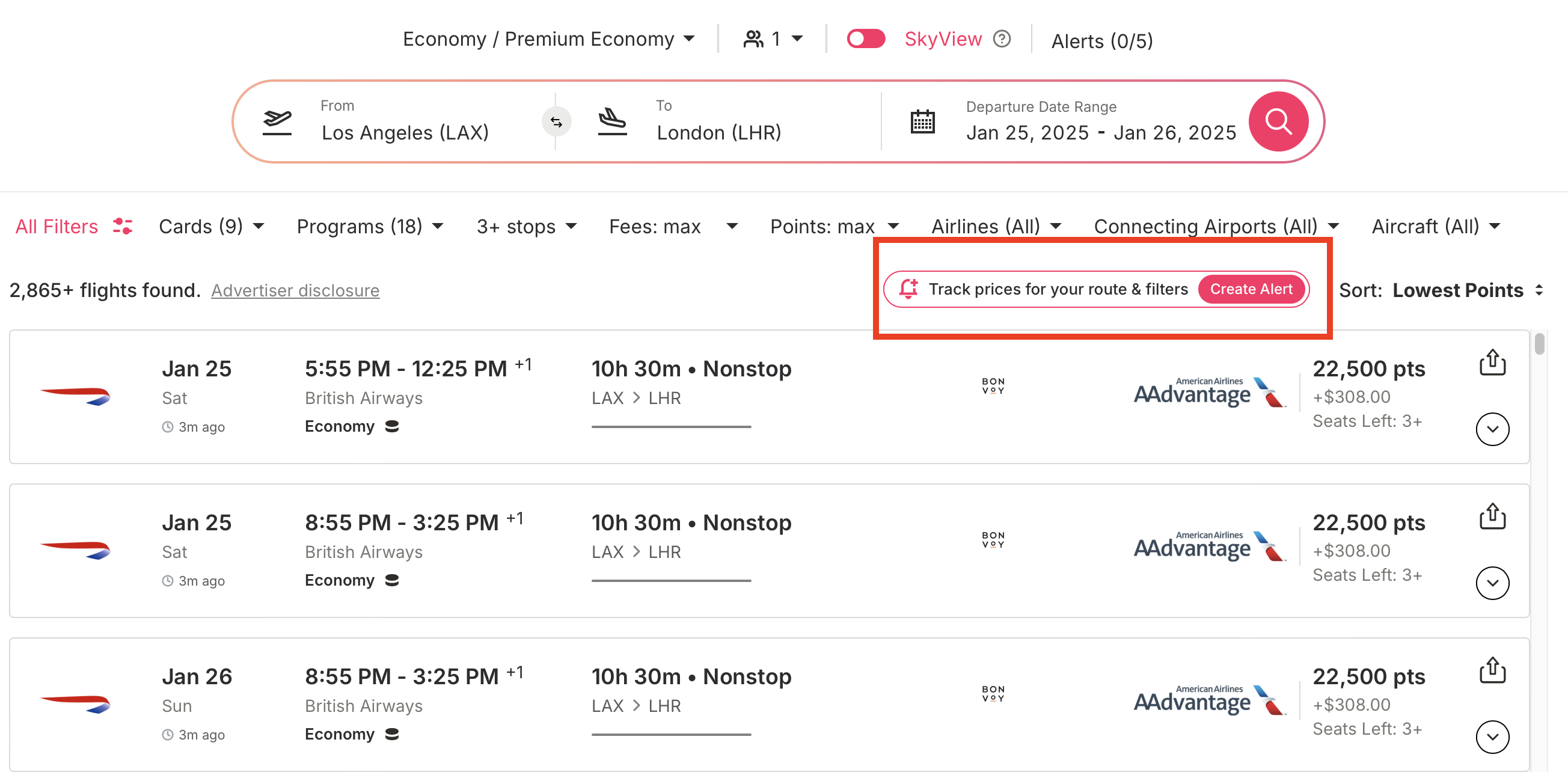Viewport: 1568px width, 772px height.
Task: Click the arrival plane landing icon
Action: coord(612,122)
